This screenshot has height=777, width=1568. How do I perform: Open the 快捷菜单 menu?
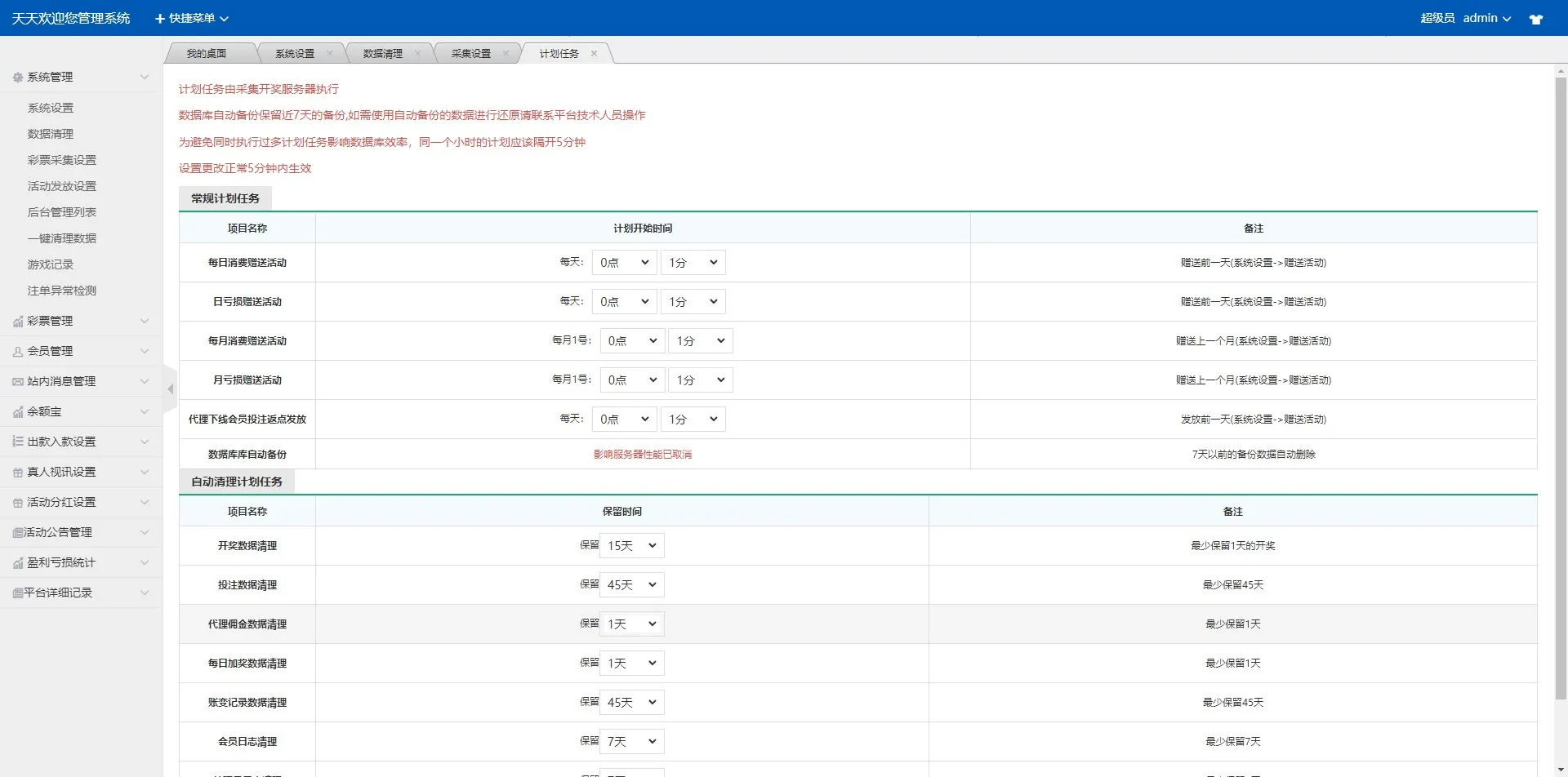pos(191,18)
